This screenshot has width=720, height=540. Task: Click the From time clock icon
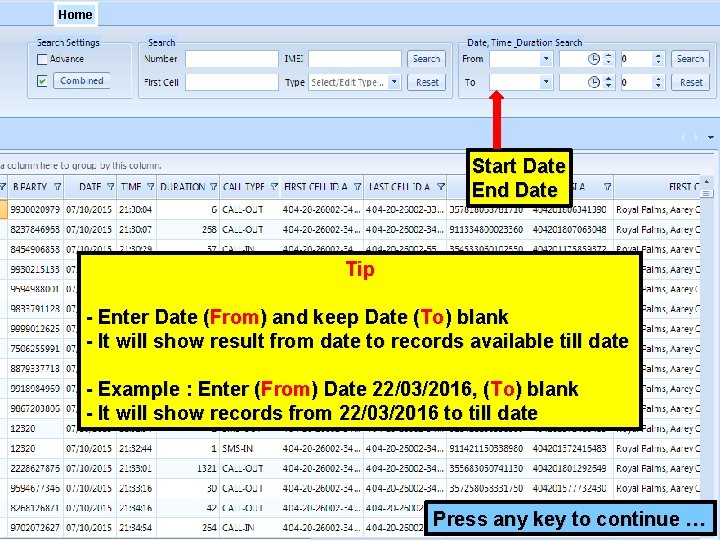(594, 59)
